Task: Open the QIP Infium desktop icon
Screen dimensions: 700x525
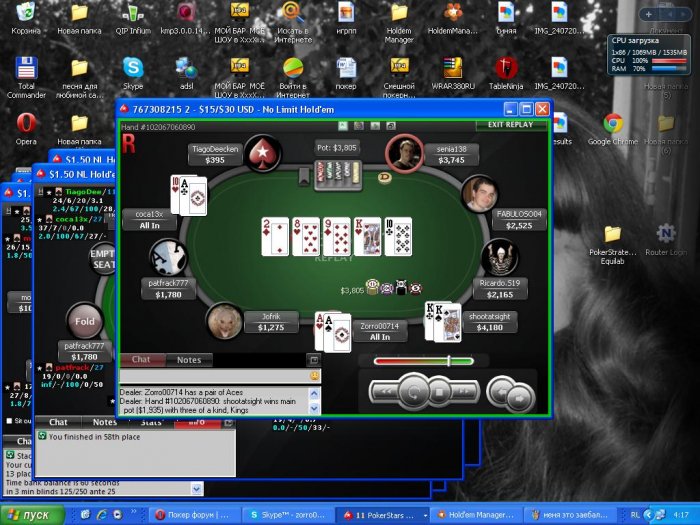Action: click(x=133, y=19)
